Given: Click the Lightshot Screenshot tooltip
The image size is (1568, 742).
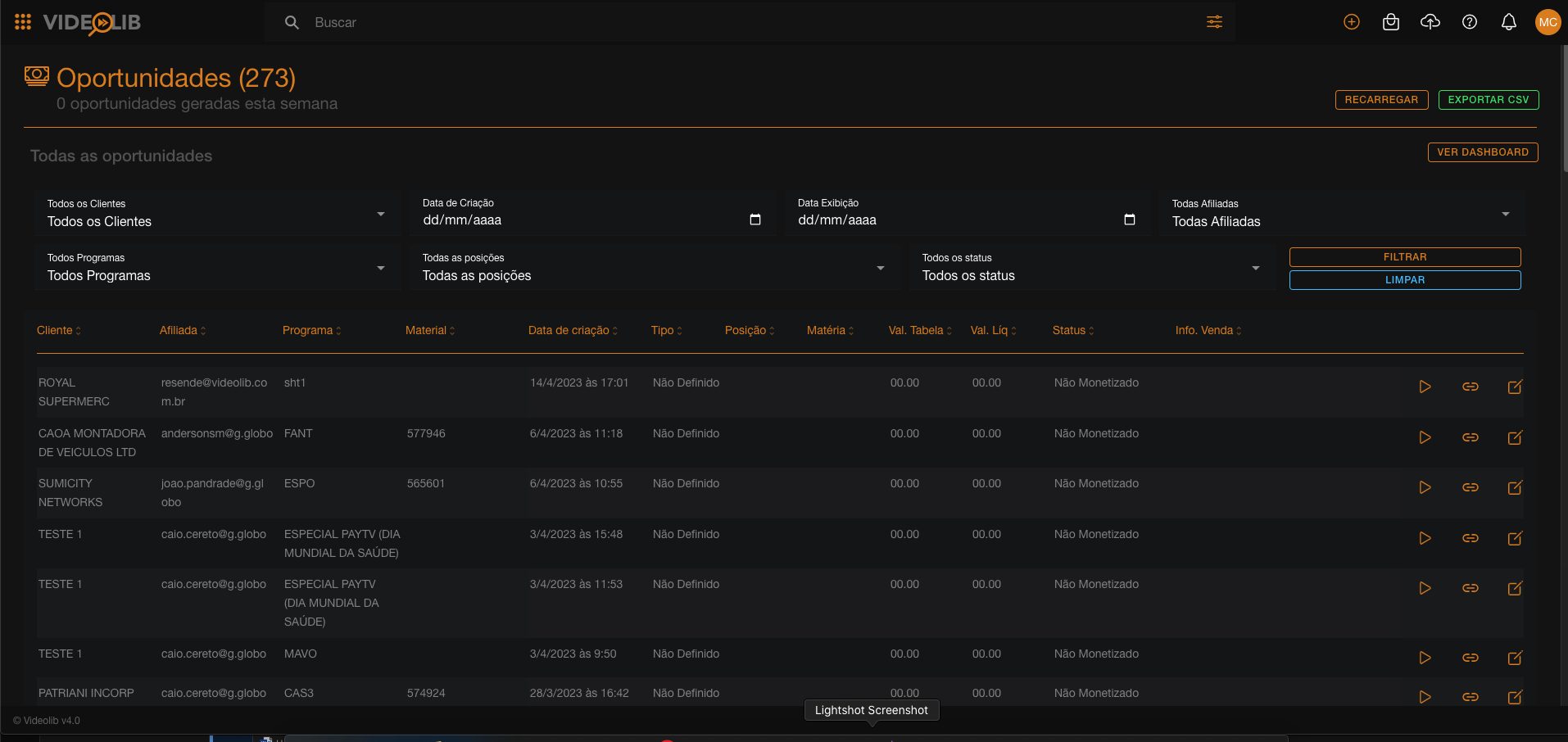Looking at the screenshot, I should 872,710.
